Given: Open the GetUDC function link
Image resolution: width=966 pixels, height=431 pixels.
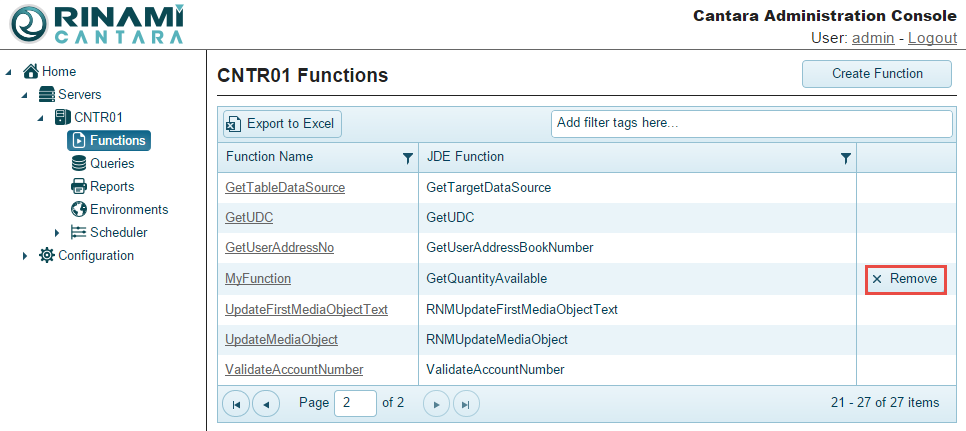Looking at the screenshot, I should [249, 217].
